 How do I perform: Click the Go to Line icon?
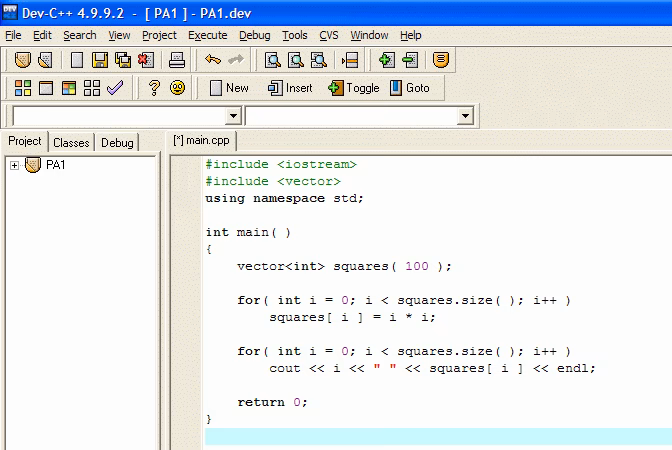click(350, 60)
